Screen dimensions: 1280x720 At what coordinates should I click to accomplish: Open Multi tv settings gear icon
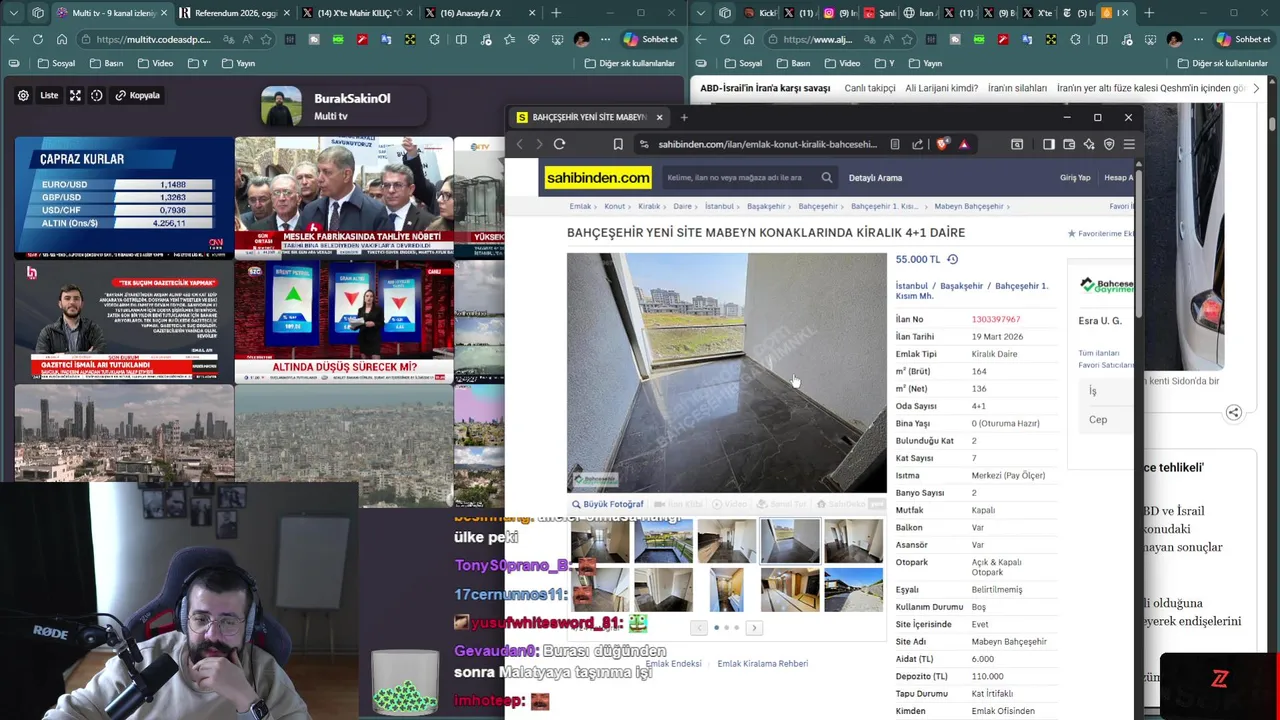(23, 95)
